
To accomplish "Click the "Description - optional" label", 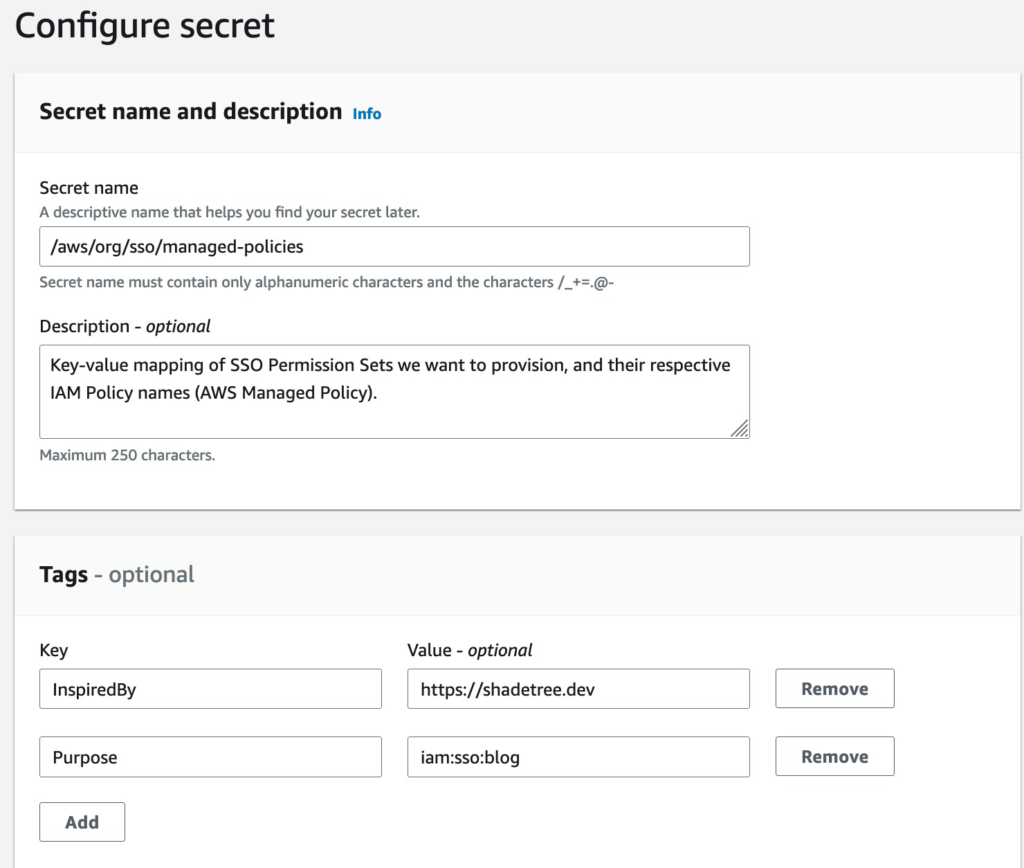I will pyautogui.click(x=125, y=326).
